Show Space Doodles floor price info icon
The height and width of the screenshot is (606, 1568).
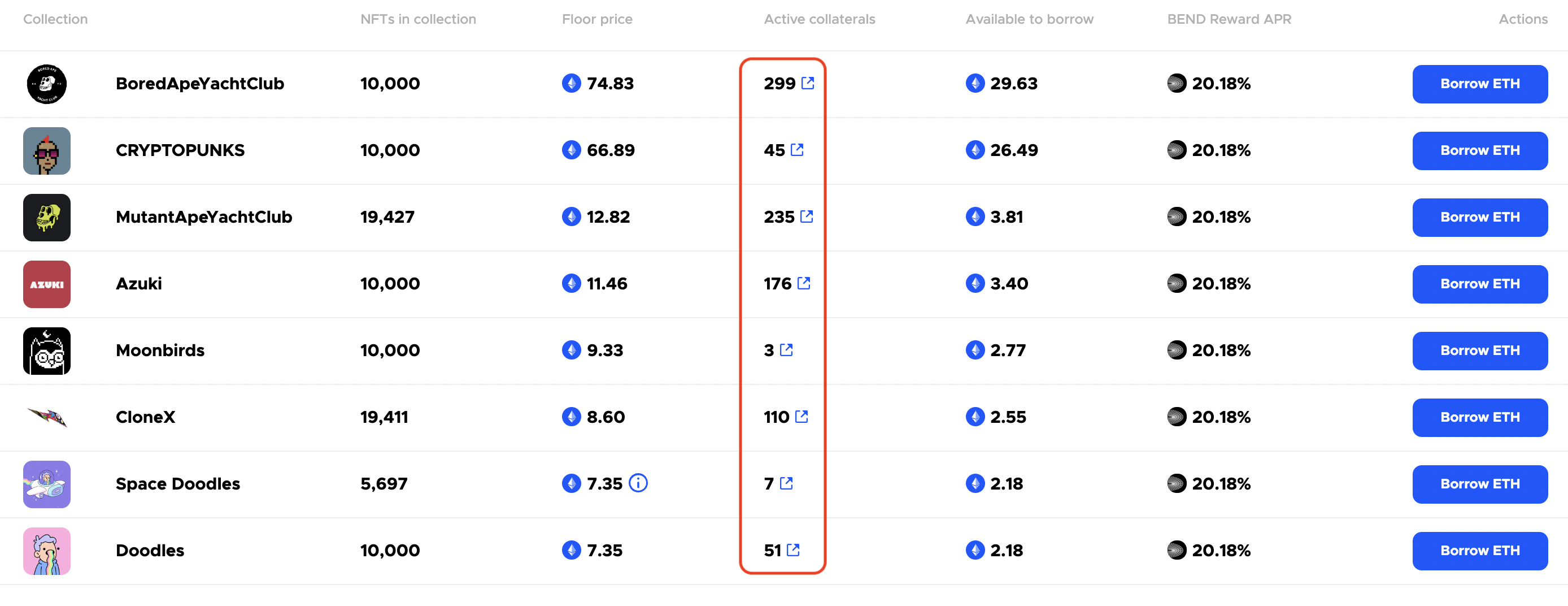click(x=638, y=483)
